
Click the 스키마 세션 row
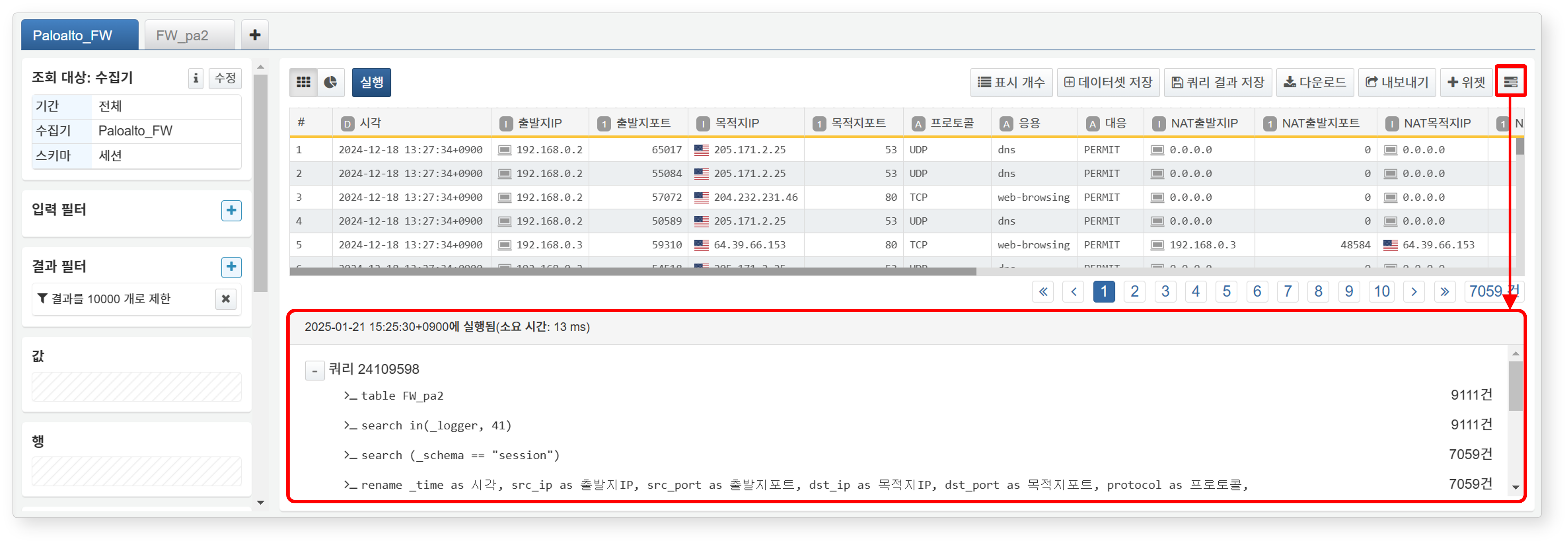pyautogui.click(x=136, y=156)
